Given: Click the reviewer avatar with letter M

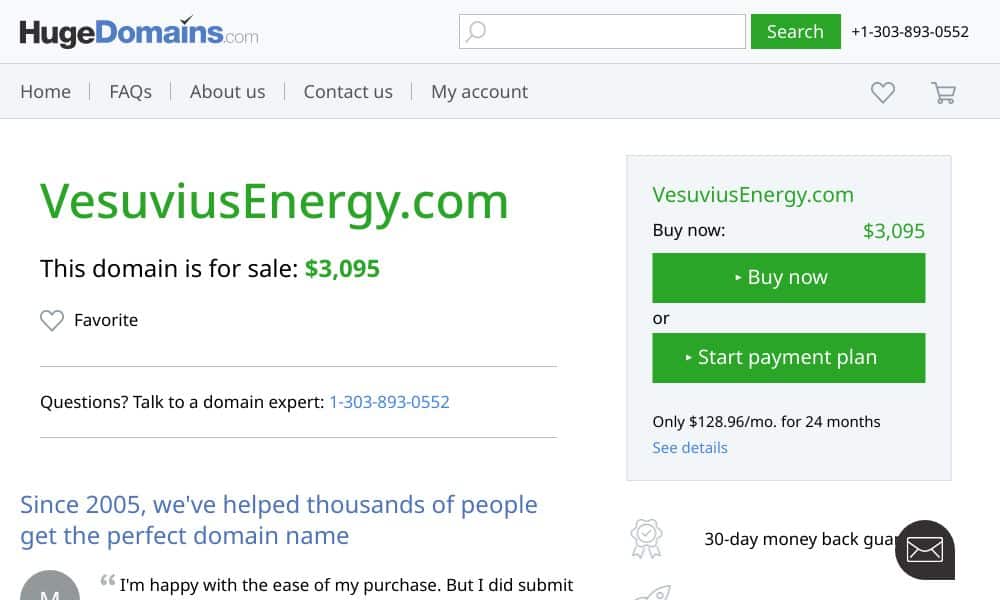Looking at the screenshot, I should click(x=50, y=587).
